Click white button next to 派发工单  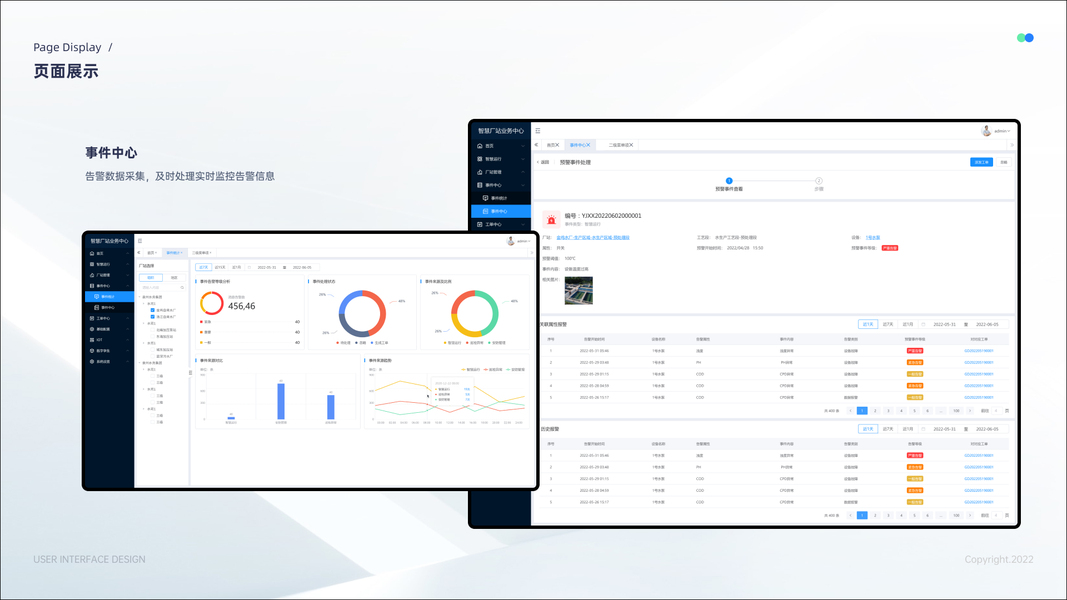click(x=1003, y=162)
